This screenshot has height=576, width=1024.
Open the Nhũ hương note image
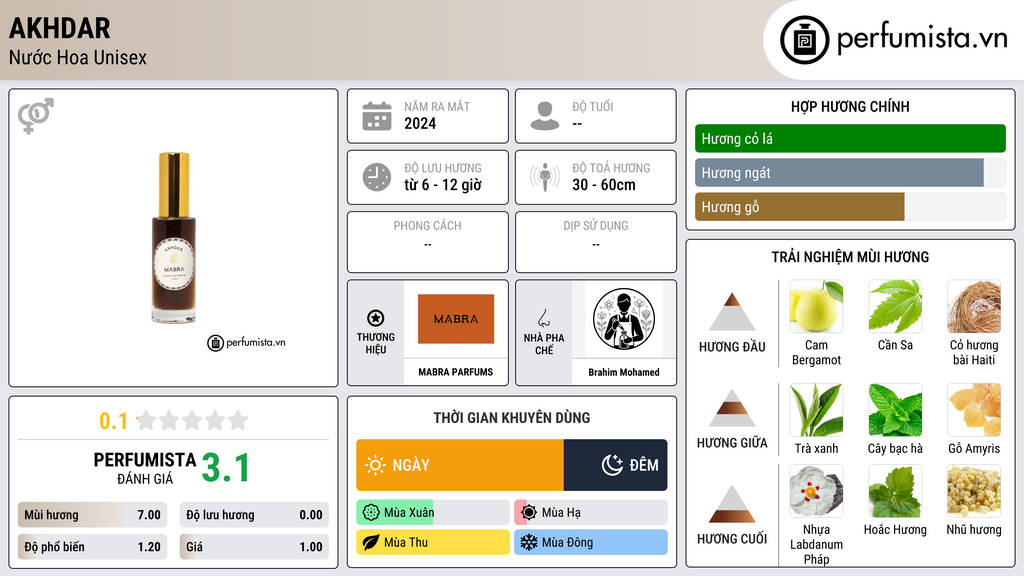pyautogui.click(x=974, y=491)
